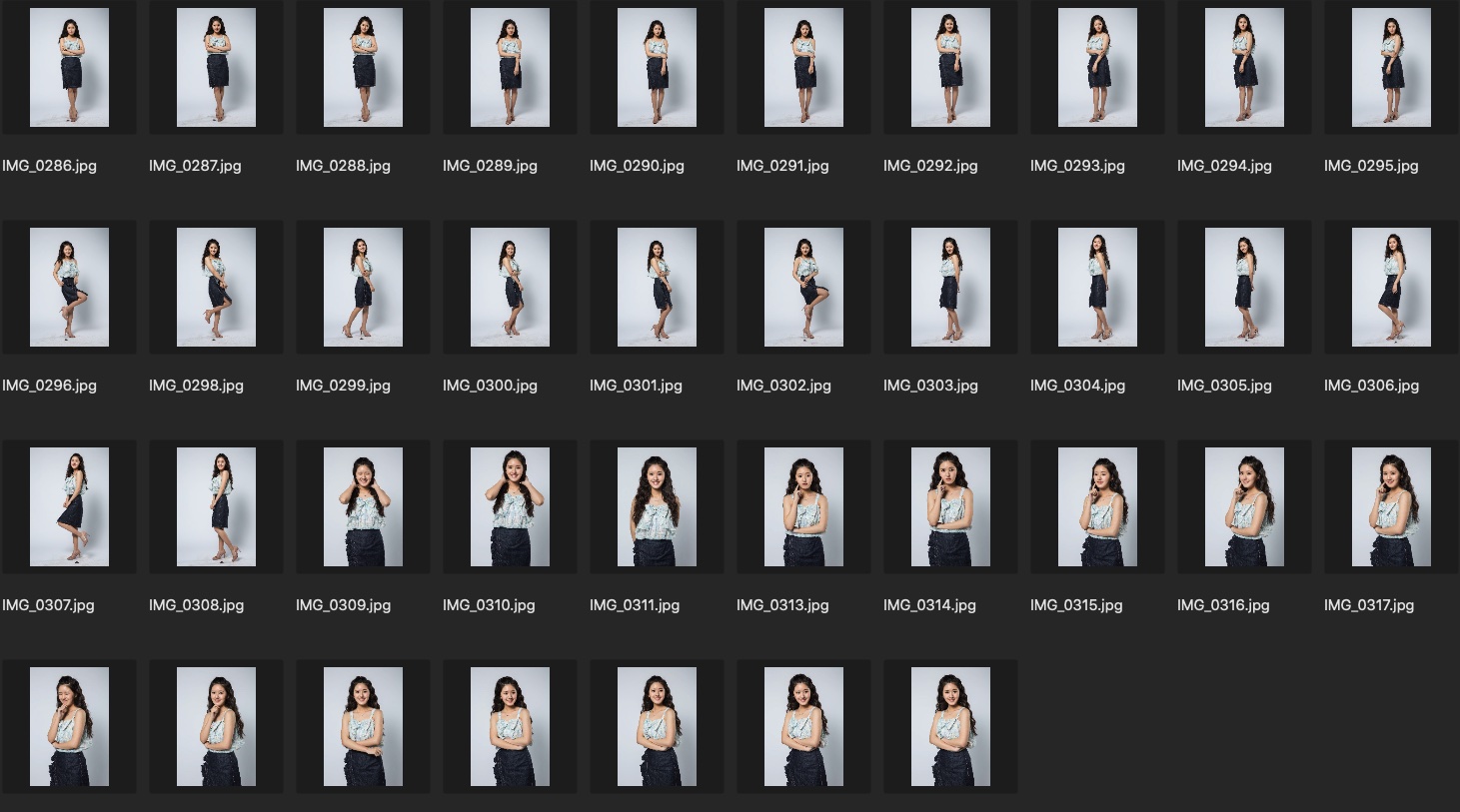1460x812 pixels.
Task: Click the IMG_0300.jpg file name text
Action: pyautogui.click(x=490, y=386)
